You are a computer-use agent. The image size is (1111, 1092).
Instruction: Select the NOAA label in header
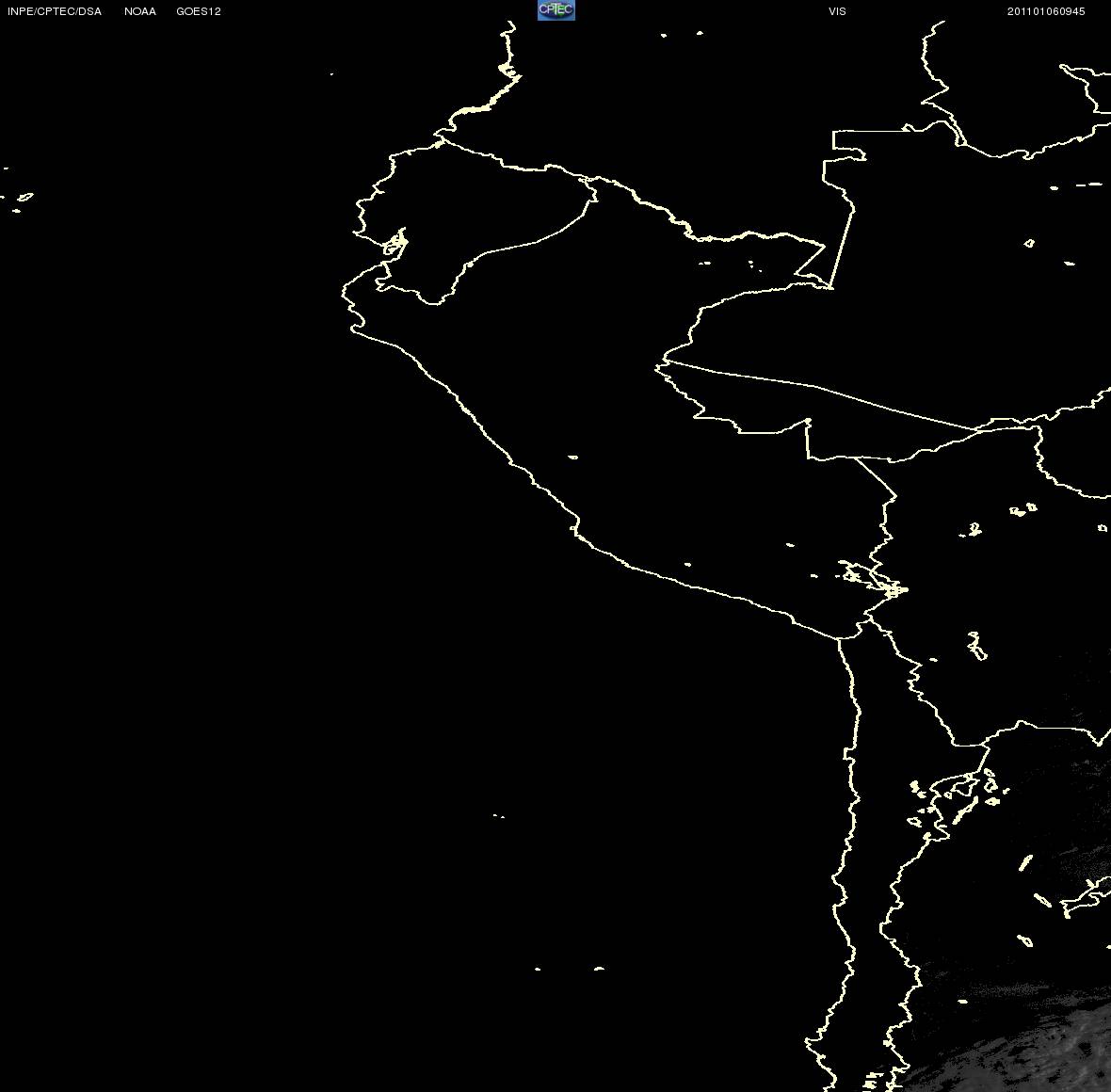[x=140, y=11]
